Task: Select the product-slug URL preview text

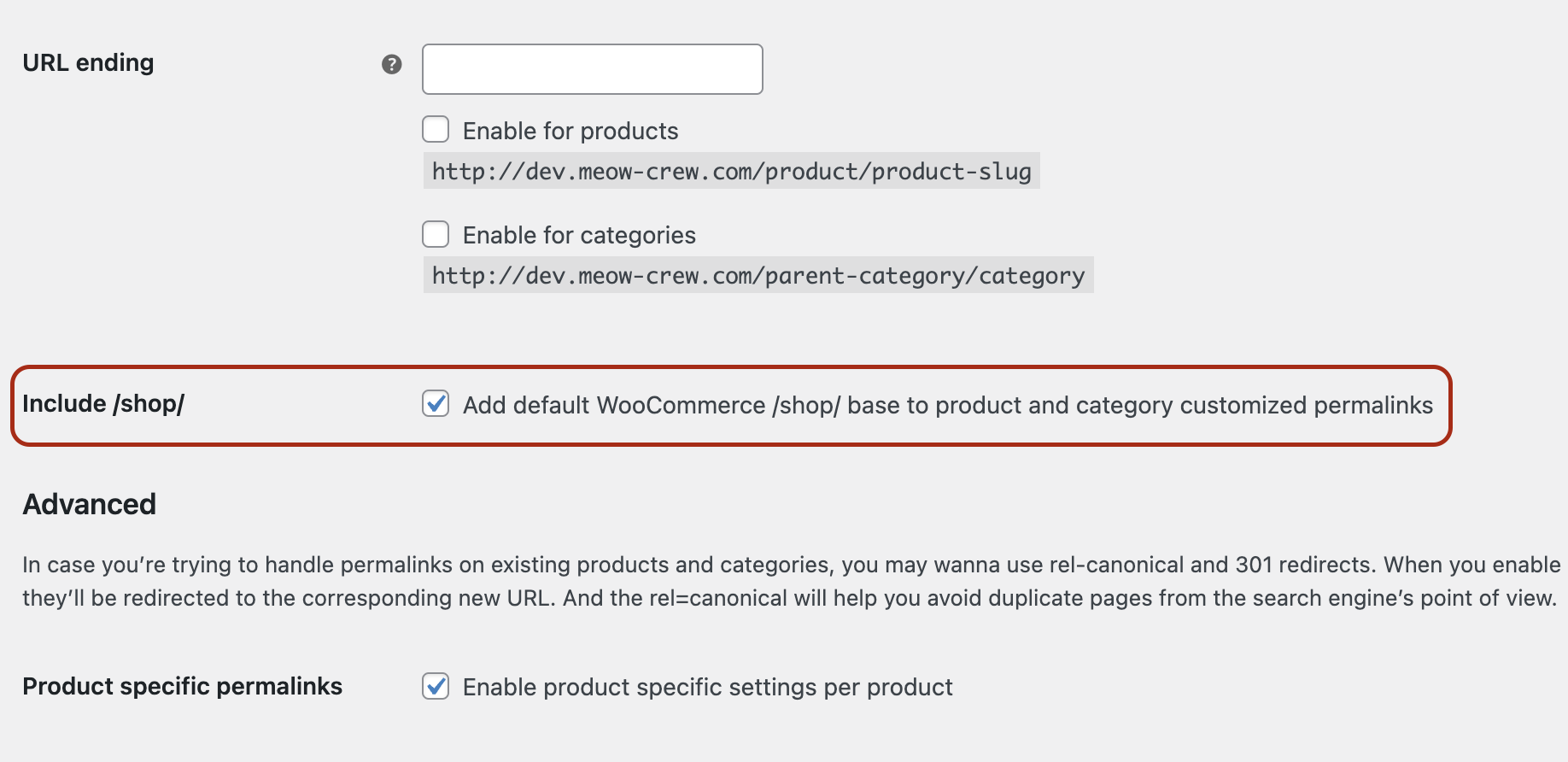Action: click(730, 171)
